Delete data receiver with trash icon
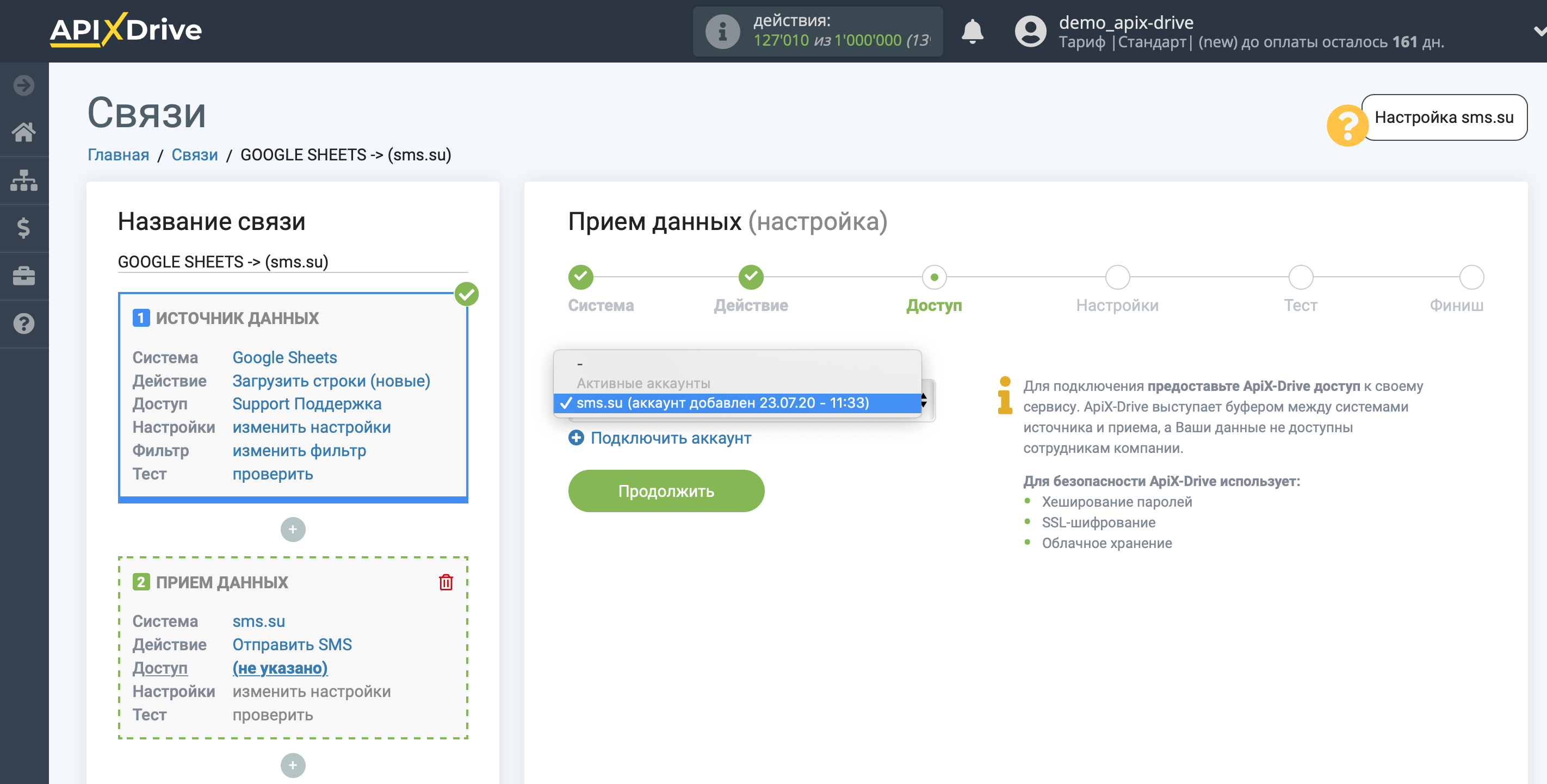Viewport: 1547px width, 784px height. pyautogui.click(x=445, y=582)
